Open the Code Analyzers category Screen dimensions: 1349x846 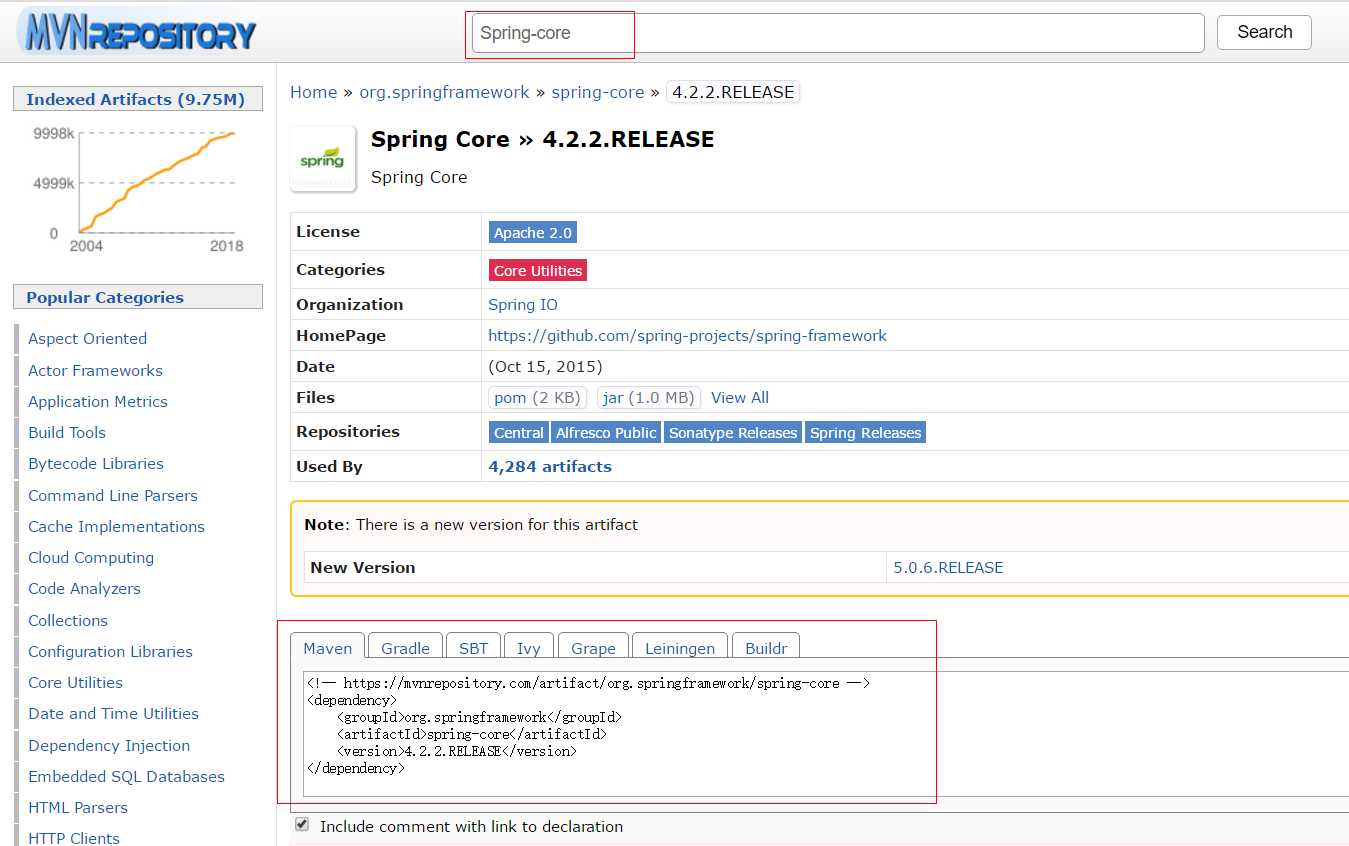tap(84, 589)
